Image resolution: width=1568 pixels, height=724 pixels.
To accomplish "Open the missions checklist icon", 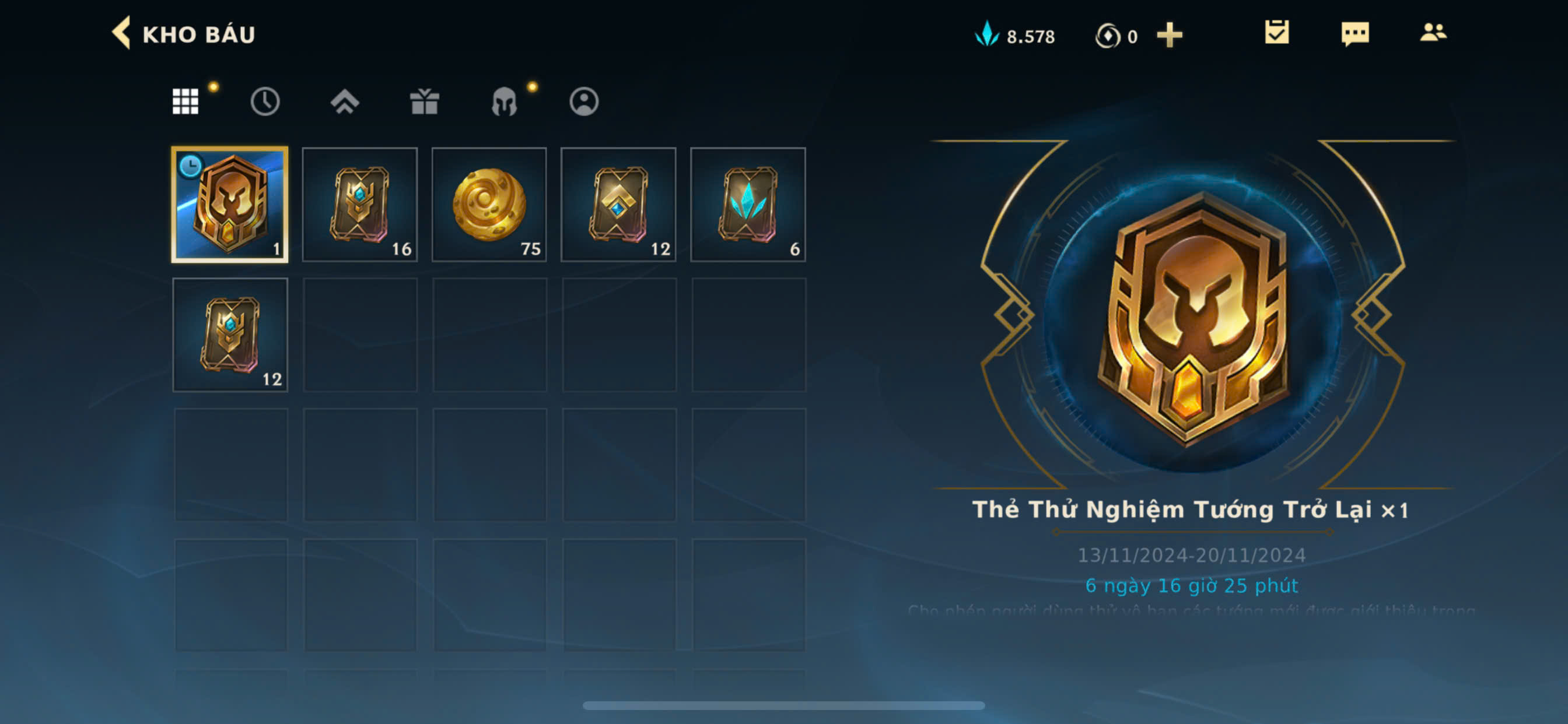I will point(1276,32).
